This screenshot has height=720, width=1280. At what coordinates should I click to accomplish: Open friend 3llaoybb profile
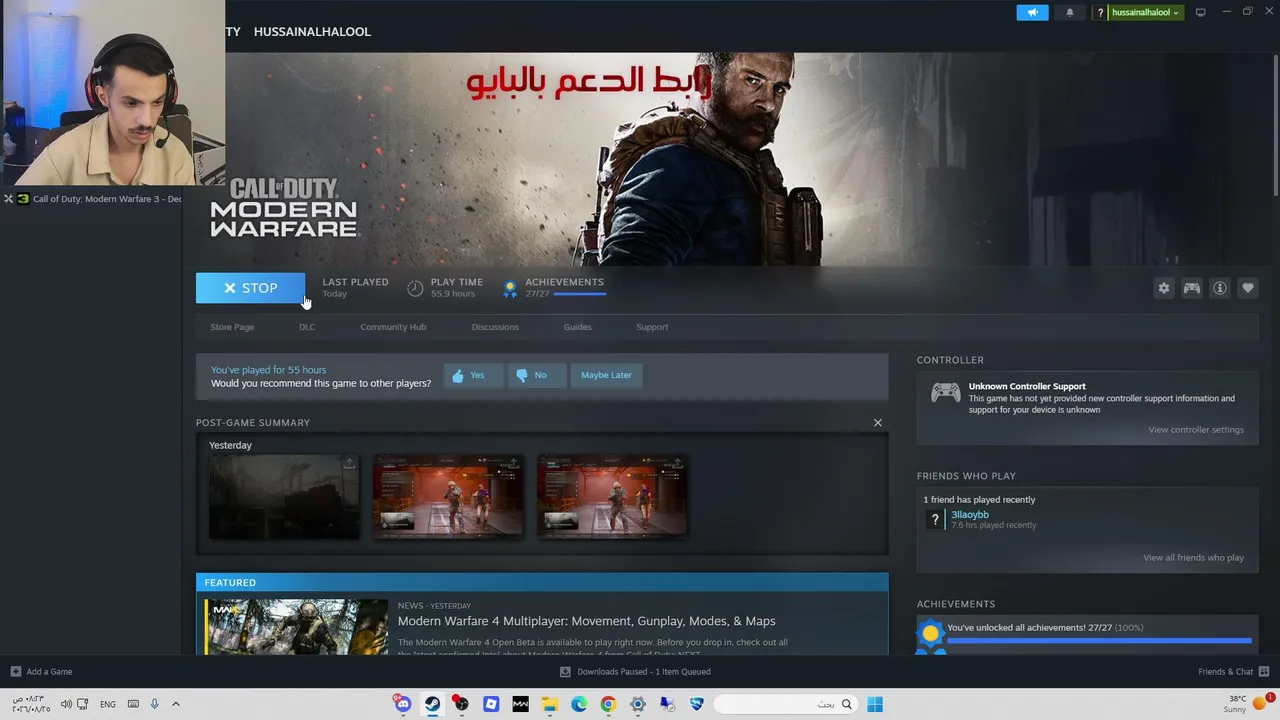click(970, 515)
